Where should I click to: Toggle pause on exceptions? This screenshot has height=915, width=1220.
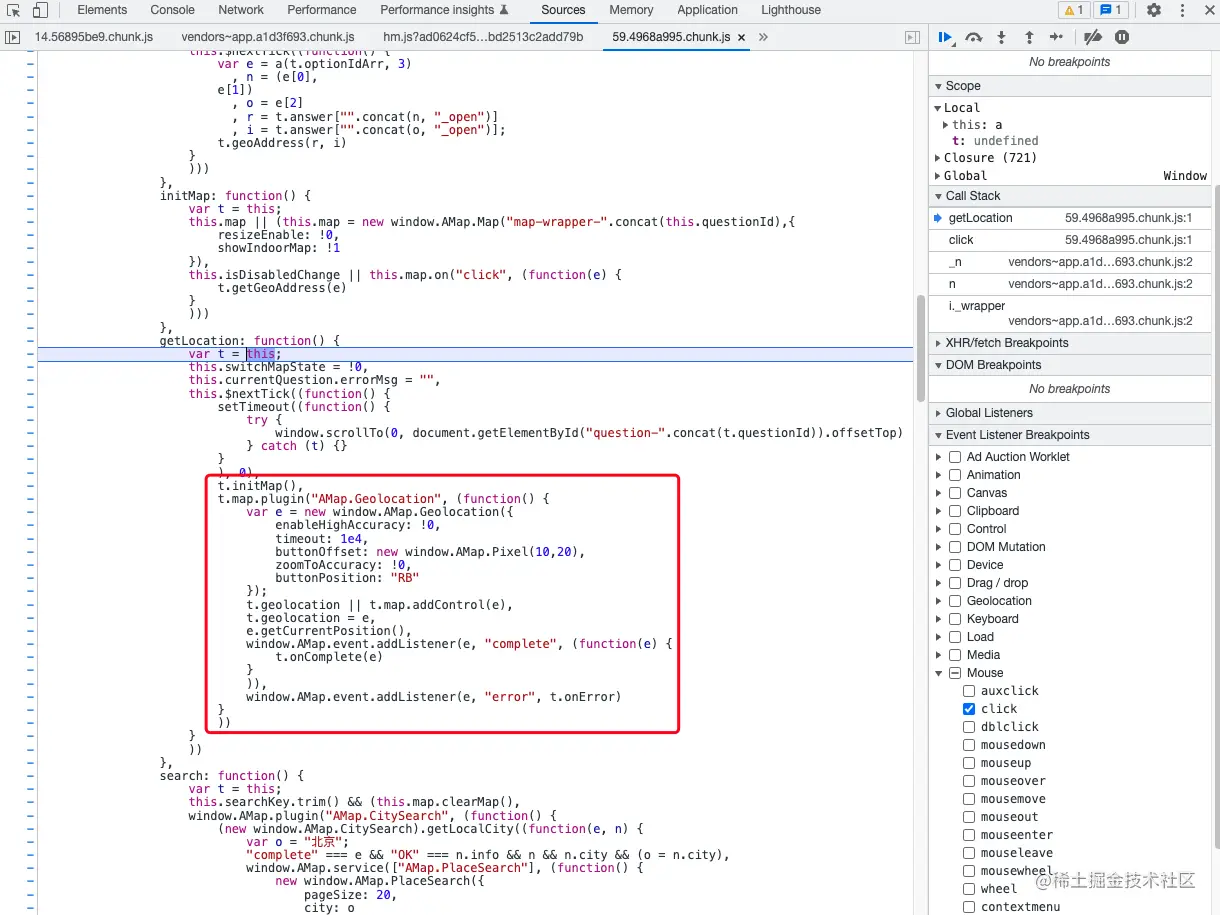1121,37
